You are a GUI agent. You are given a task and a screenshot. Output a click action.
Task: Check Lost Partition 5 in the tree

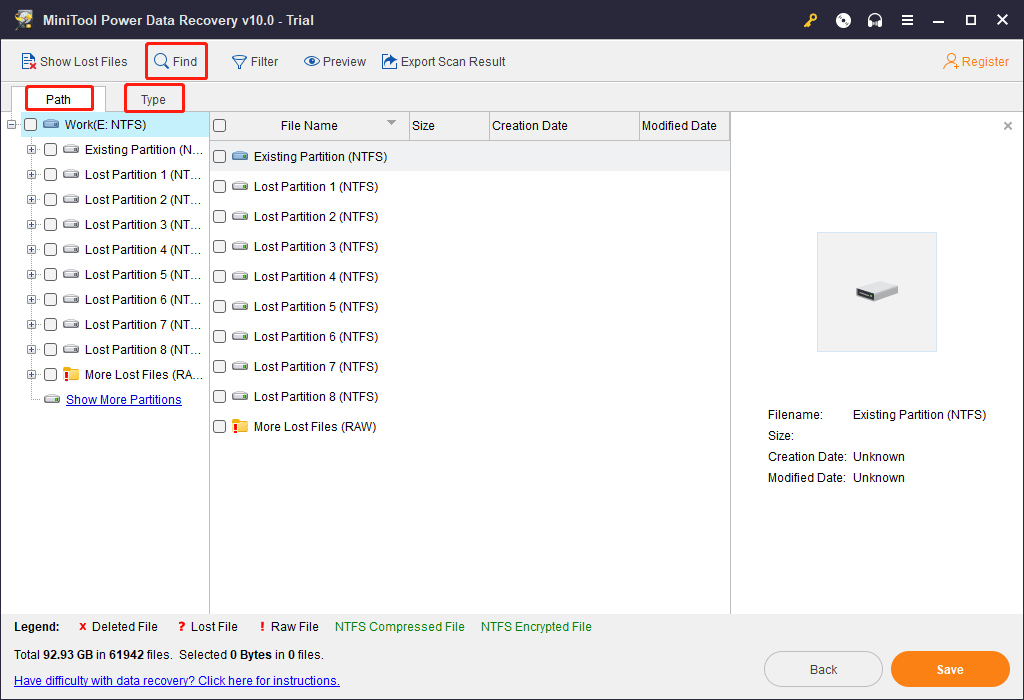tap(50, 274)
